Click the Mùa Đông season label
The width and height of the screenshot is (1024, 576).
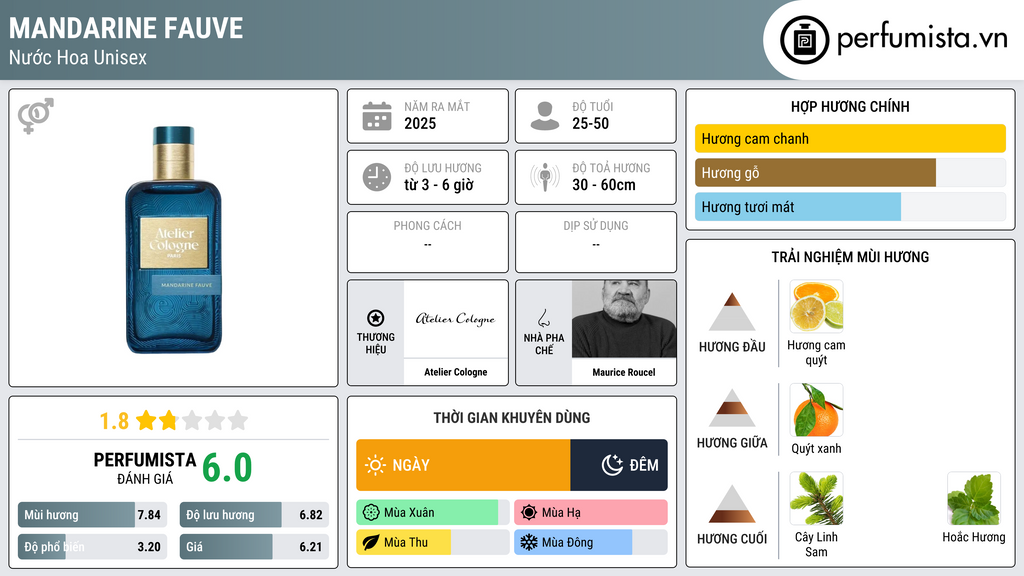point(567,542)
